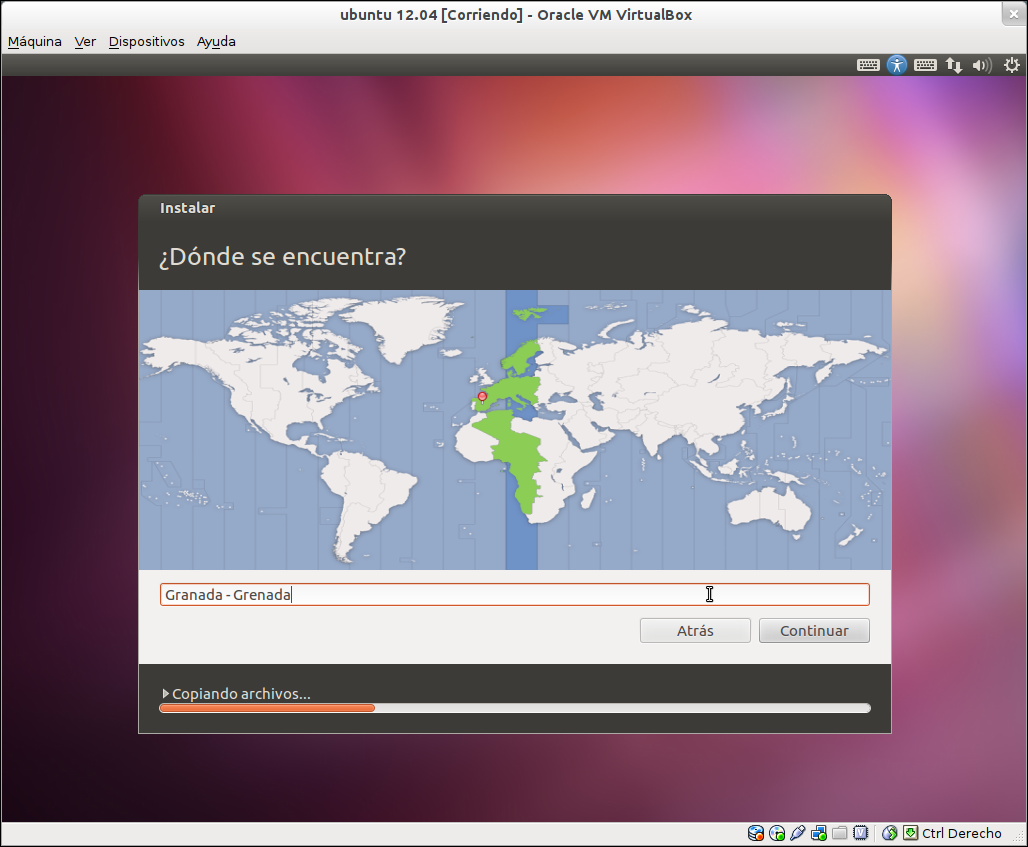Screen dimensions: 1028x847
Task: Click the USB devices status icon
Action: [798, 833]
